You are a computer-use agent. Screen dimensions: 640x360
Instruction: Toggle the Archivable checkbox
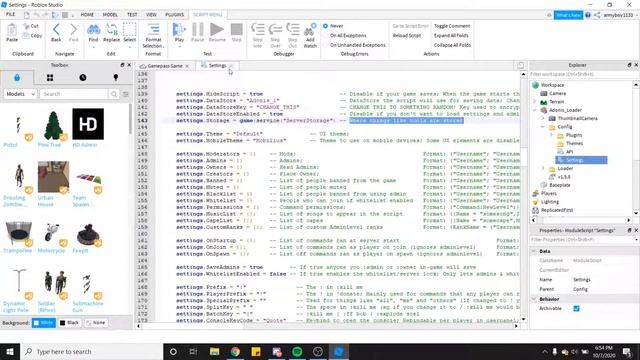point(576,309)
